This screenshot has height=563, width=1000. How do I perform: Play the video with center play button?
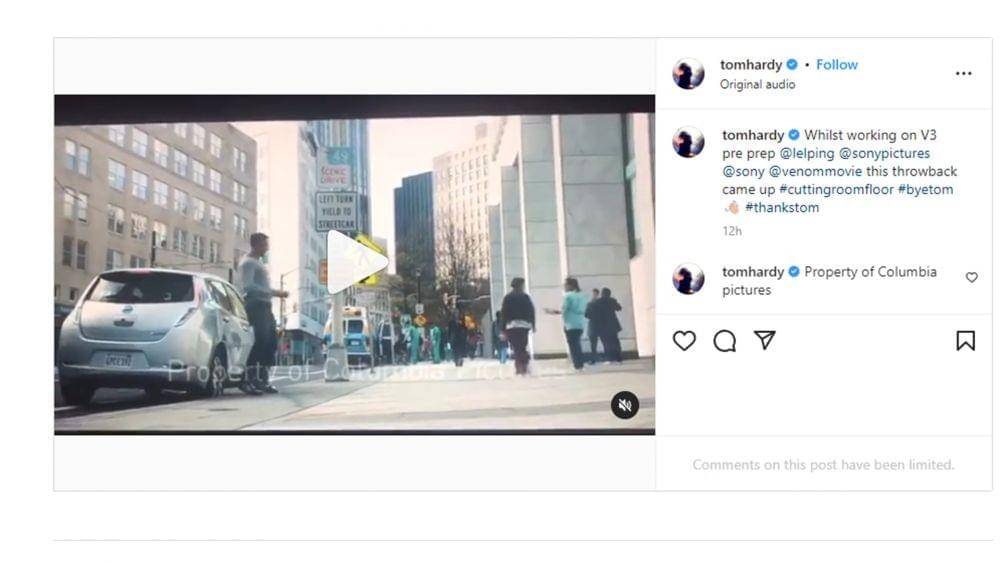click(355, 263)
